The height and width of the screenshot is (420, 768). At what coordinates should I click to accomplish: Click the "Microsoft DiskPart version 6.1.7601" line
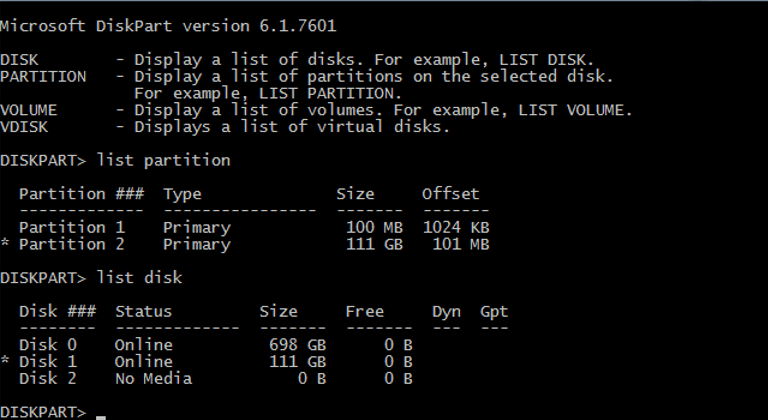168,25
